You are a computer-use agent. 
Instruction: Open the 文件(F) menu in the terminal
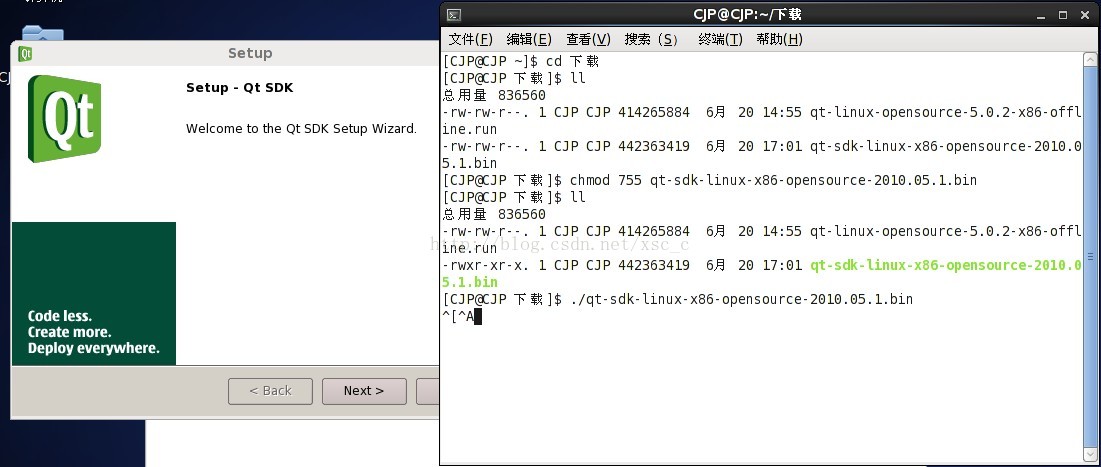[470, 39]
